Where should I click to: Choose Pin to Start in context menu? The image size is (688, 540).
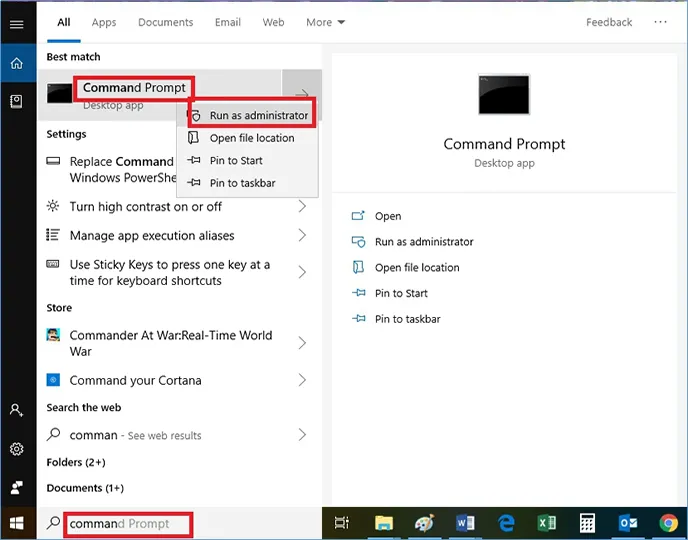pos(247,161)
